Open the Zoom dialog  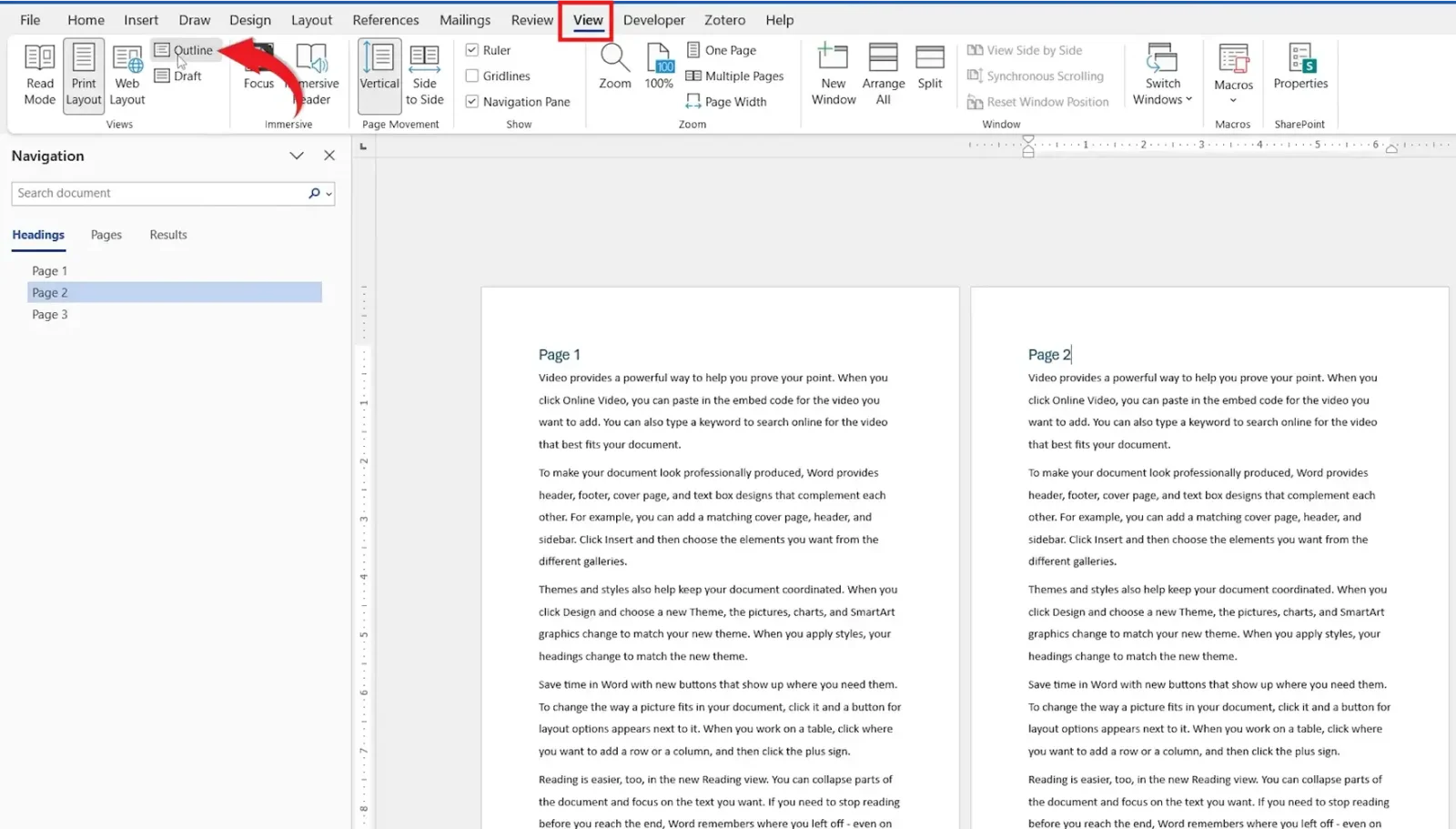click(615, 66)
